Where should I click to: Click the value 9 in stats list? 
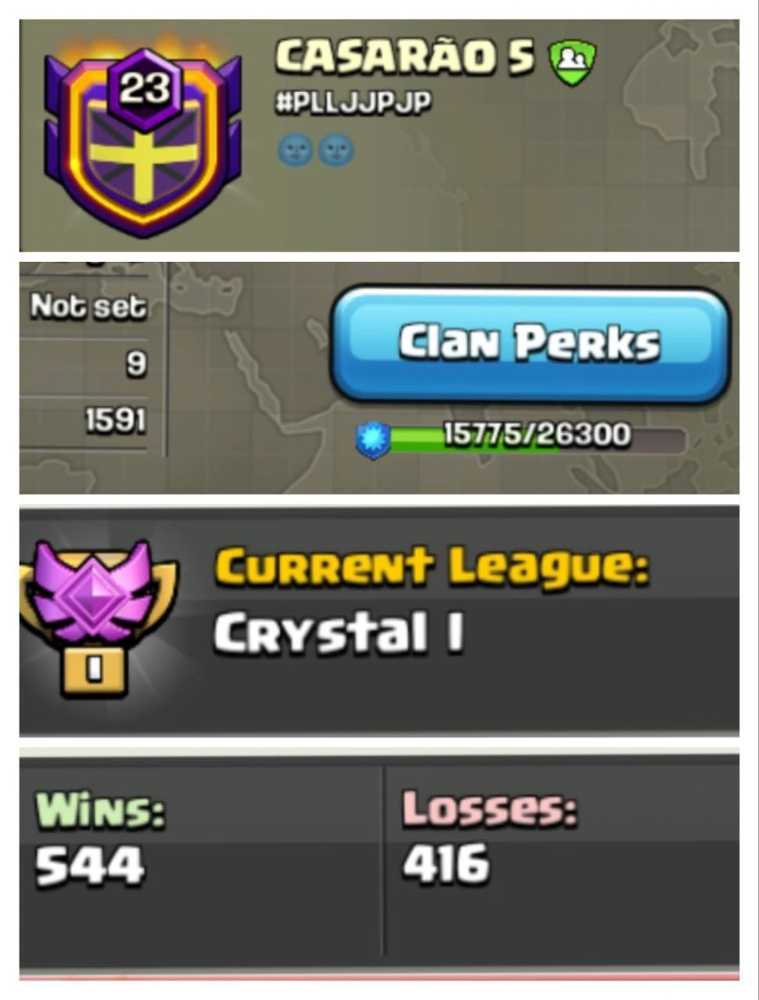136,364
